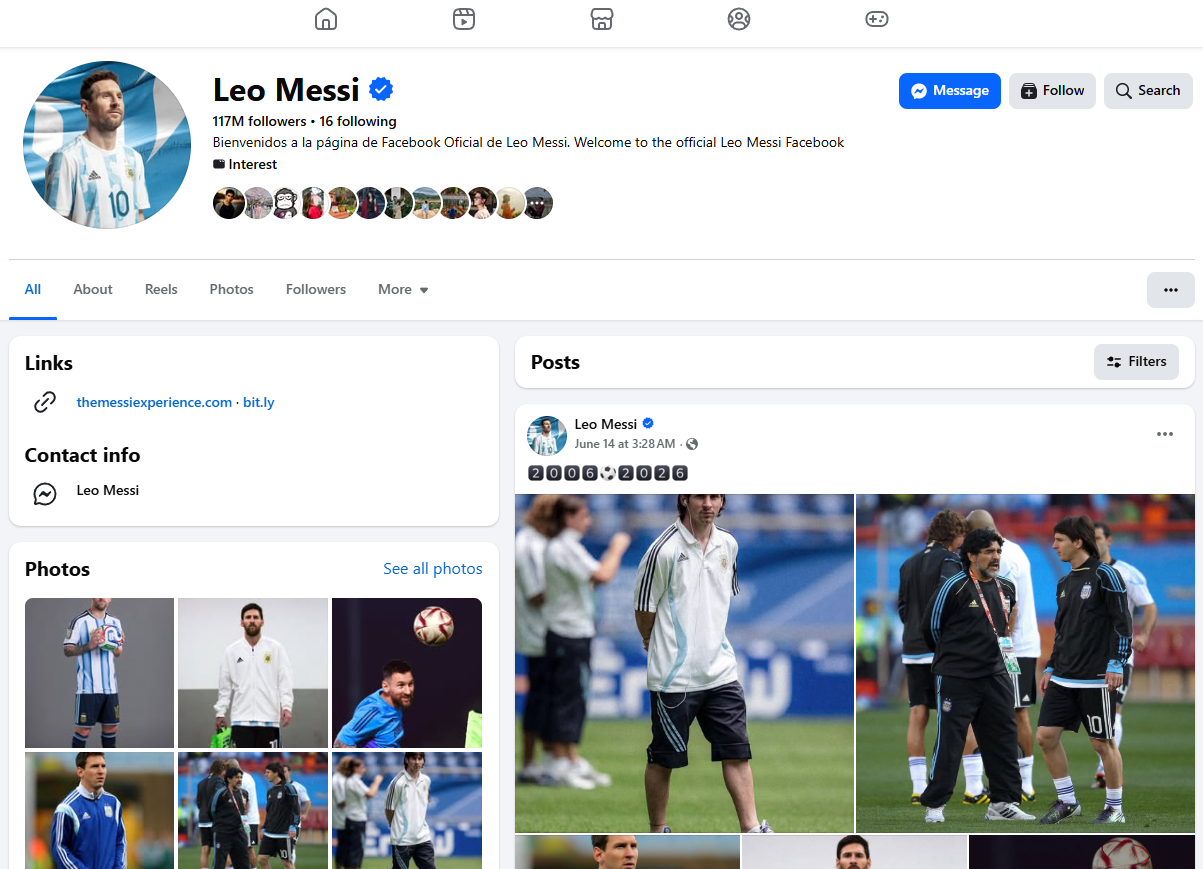Open the Posts Filters options
Screen dimensions: 1203x869
[1136, 362]
